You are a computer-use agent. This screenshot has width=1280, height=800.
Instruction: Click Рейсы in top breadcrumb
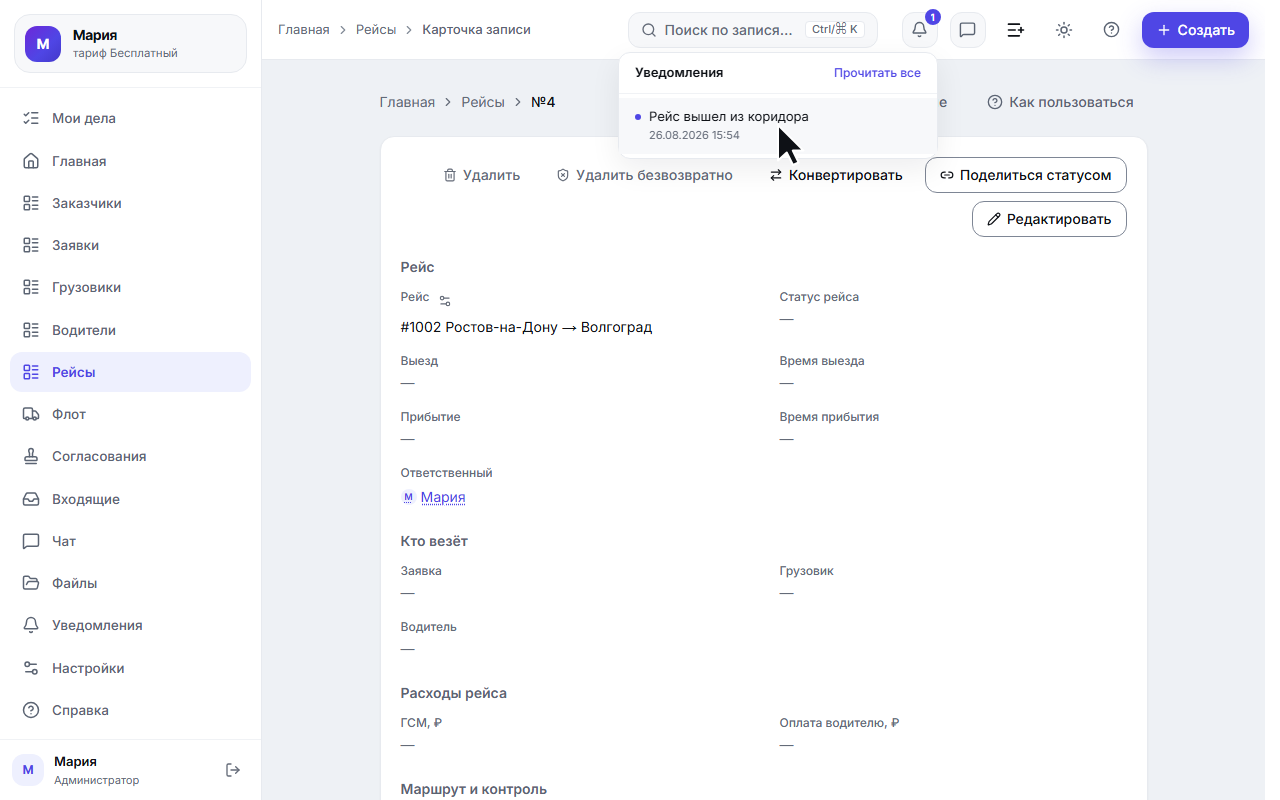pos(376,30)
